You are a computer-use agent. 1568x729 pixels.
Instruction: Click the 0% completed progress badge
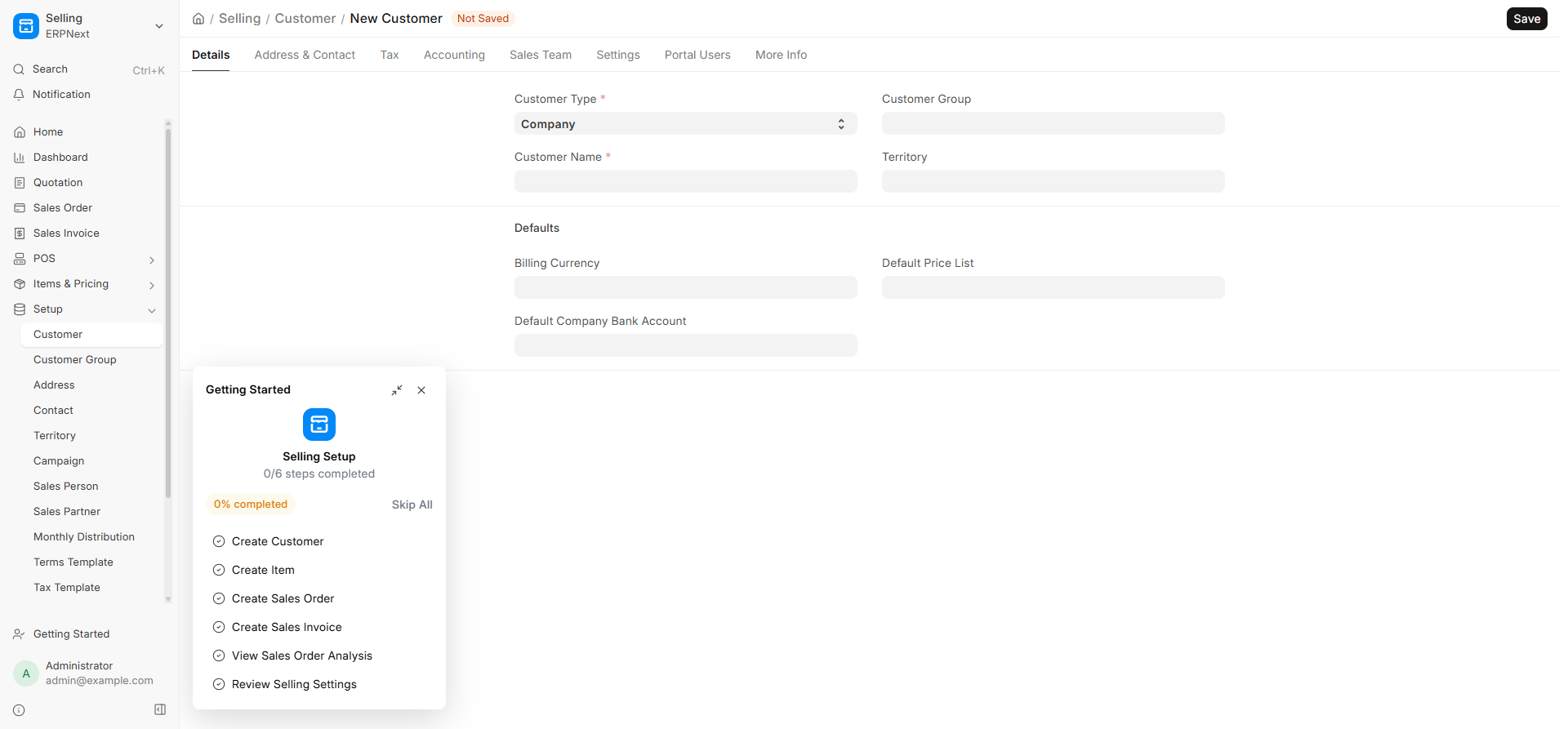(251, 505)
